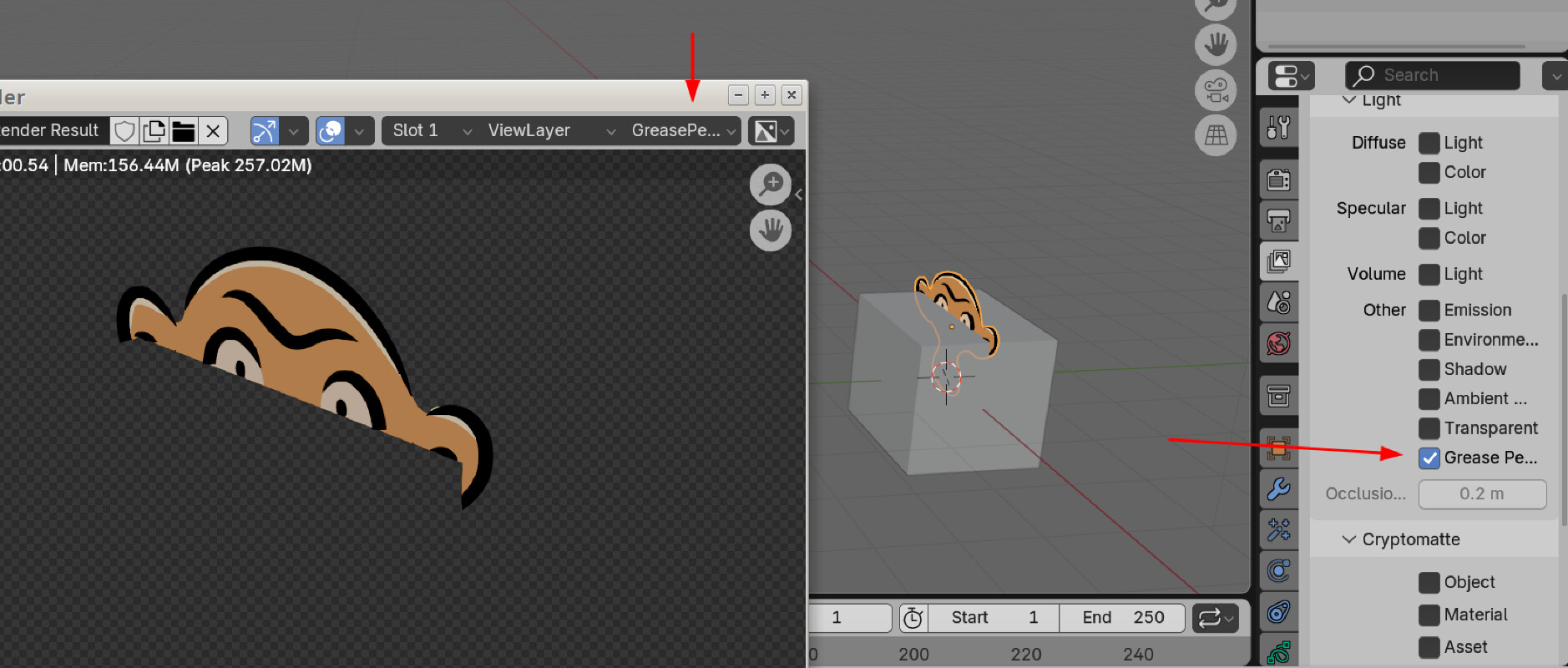Enable Emission pass checkbox
This screenshot has width=1568, height=668.
1429,310
